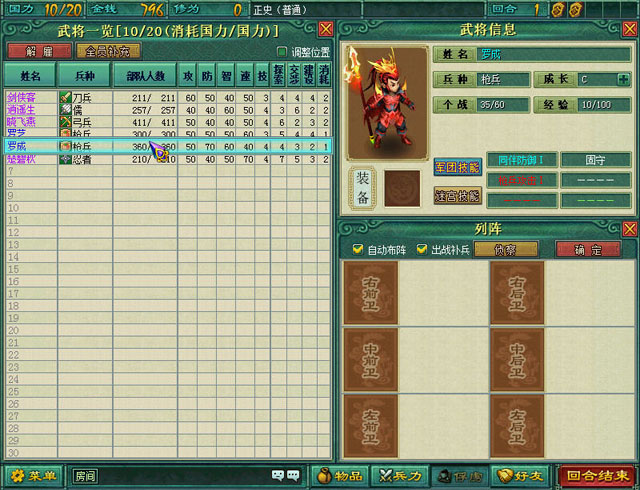Click the 固守 skill slot
Viewport: 640px width, 490px height.
[x=596, y=160]
